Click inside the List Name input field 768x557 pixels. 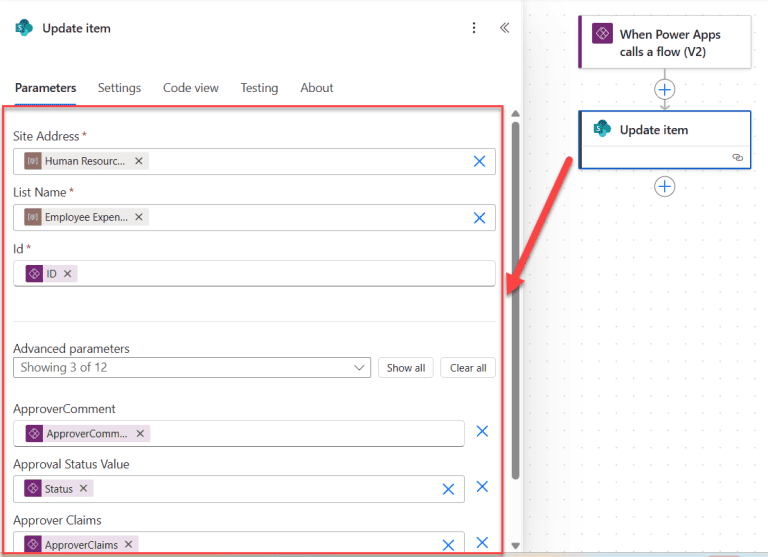(x=254, y=218)
